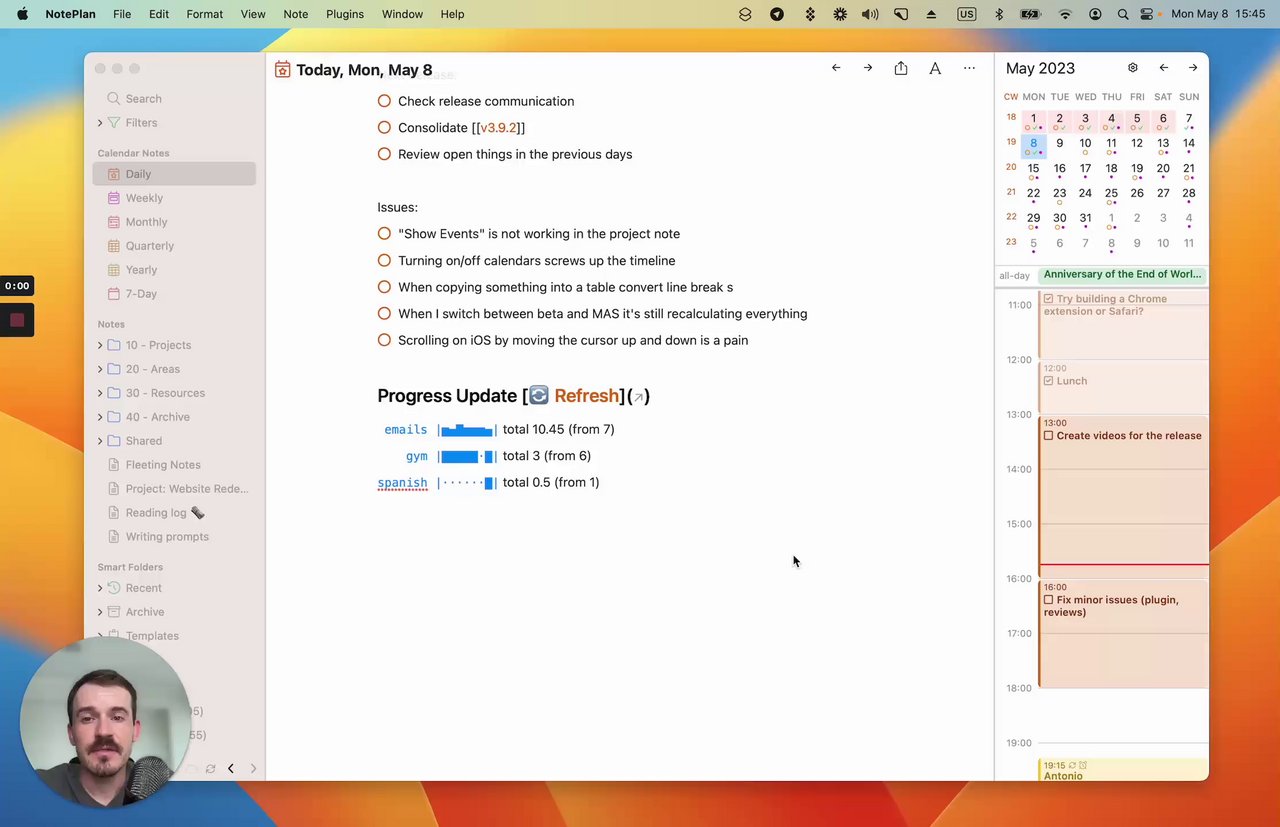Viewport: 1280px width, 827px height.
Task: Complete task 'Consolidate [[v3.9.2]]'
Action: point(384,128)
